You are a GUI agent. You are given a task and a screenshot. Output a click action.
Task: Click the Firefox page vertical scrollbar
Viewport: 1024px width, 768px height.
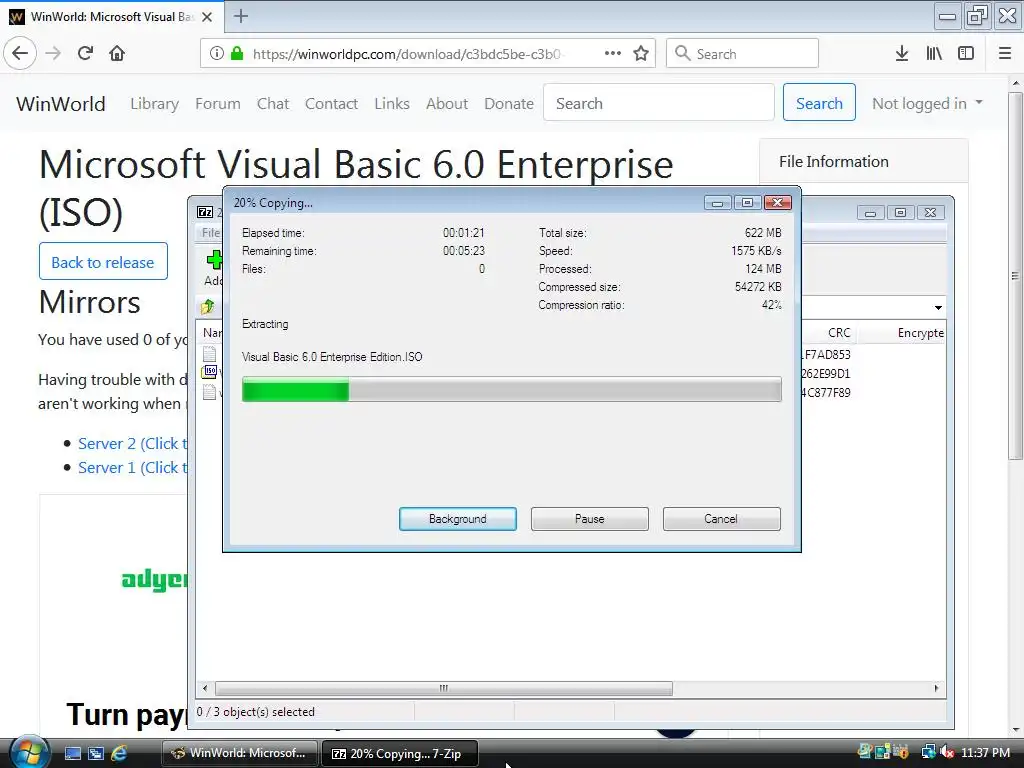tap(1015, 275)
